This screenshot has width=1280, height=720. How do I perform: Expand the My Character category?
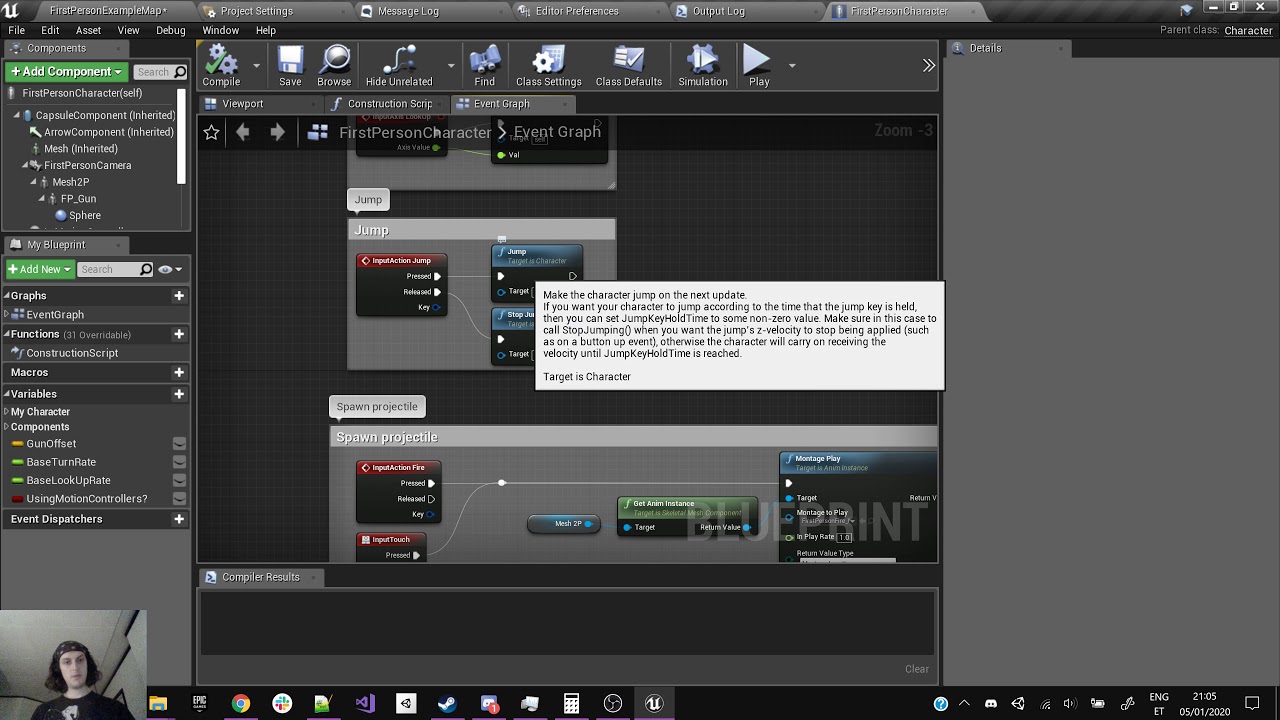(6, 412)
